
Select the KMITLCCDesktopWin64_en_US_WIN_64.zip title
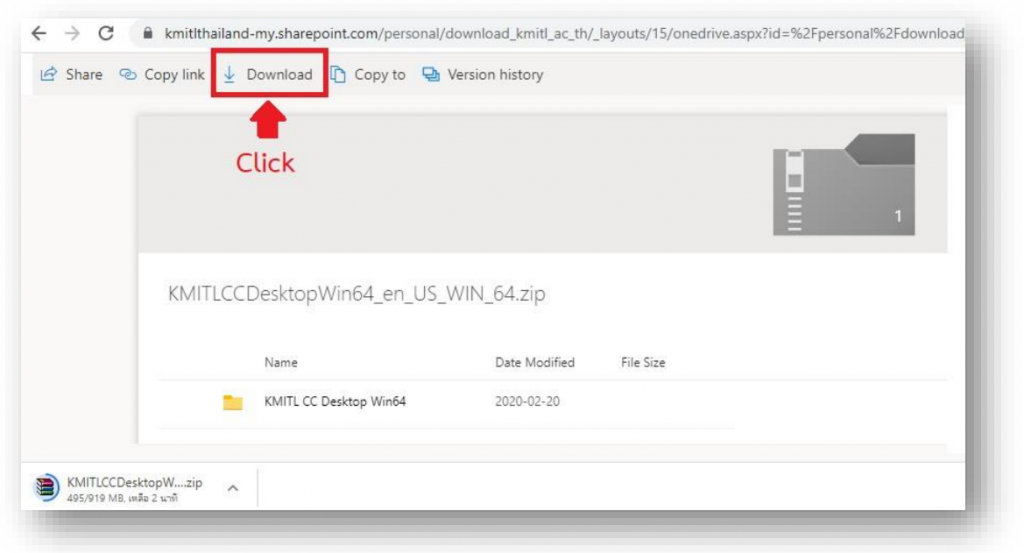(x=356, y=294)
